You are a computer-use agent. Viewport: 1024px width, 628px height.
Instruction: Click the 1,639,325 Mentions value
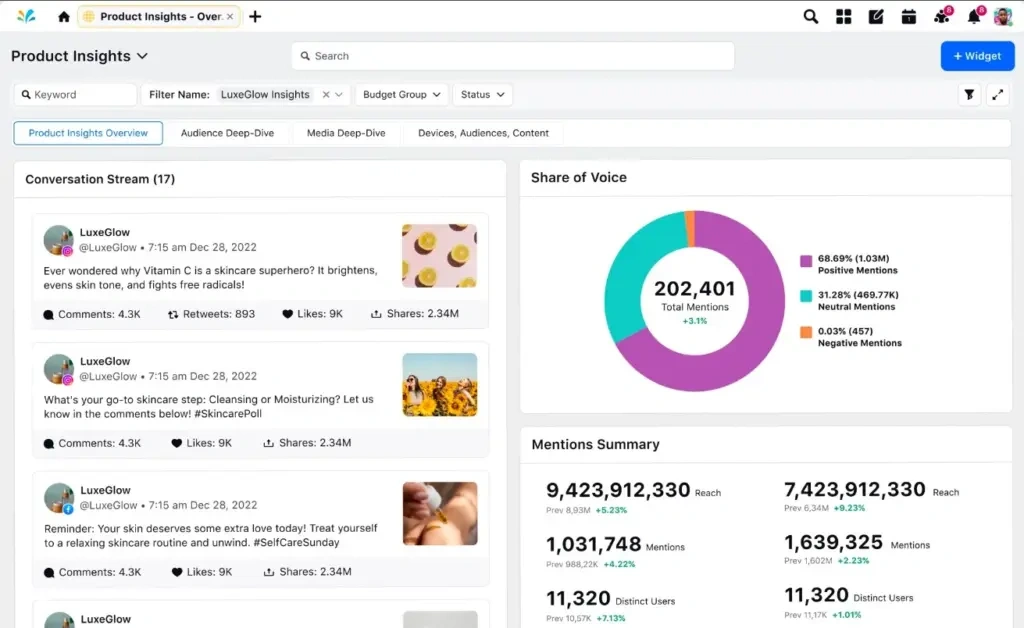click(x=833, y=542)
